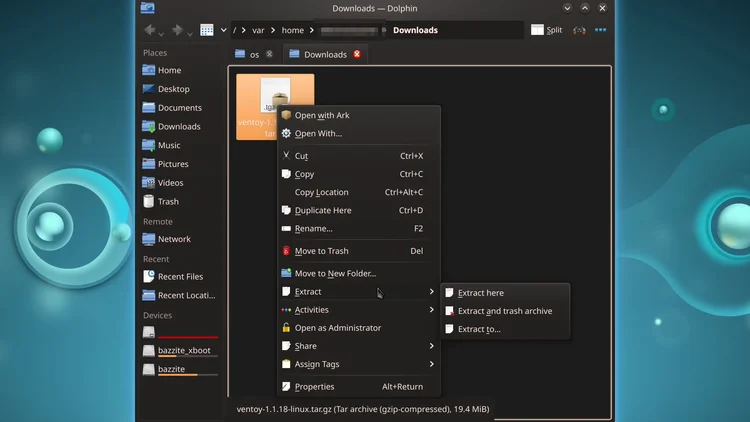Open the view mode dropdown arrow

[223, 30]
